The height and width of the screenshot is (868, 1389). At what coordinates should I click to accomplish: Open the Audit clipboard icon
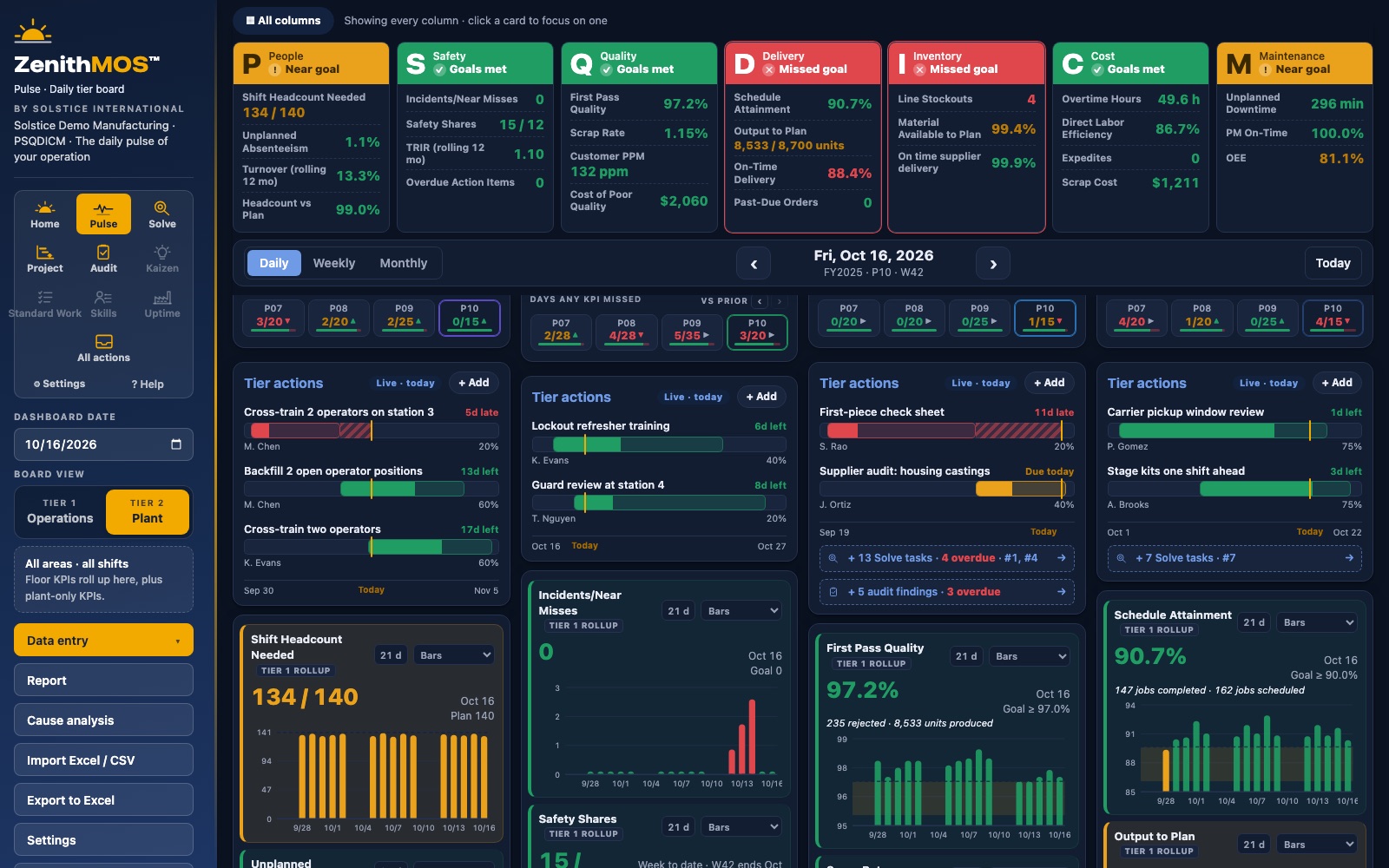(103, 259)
